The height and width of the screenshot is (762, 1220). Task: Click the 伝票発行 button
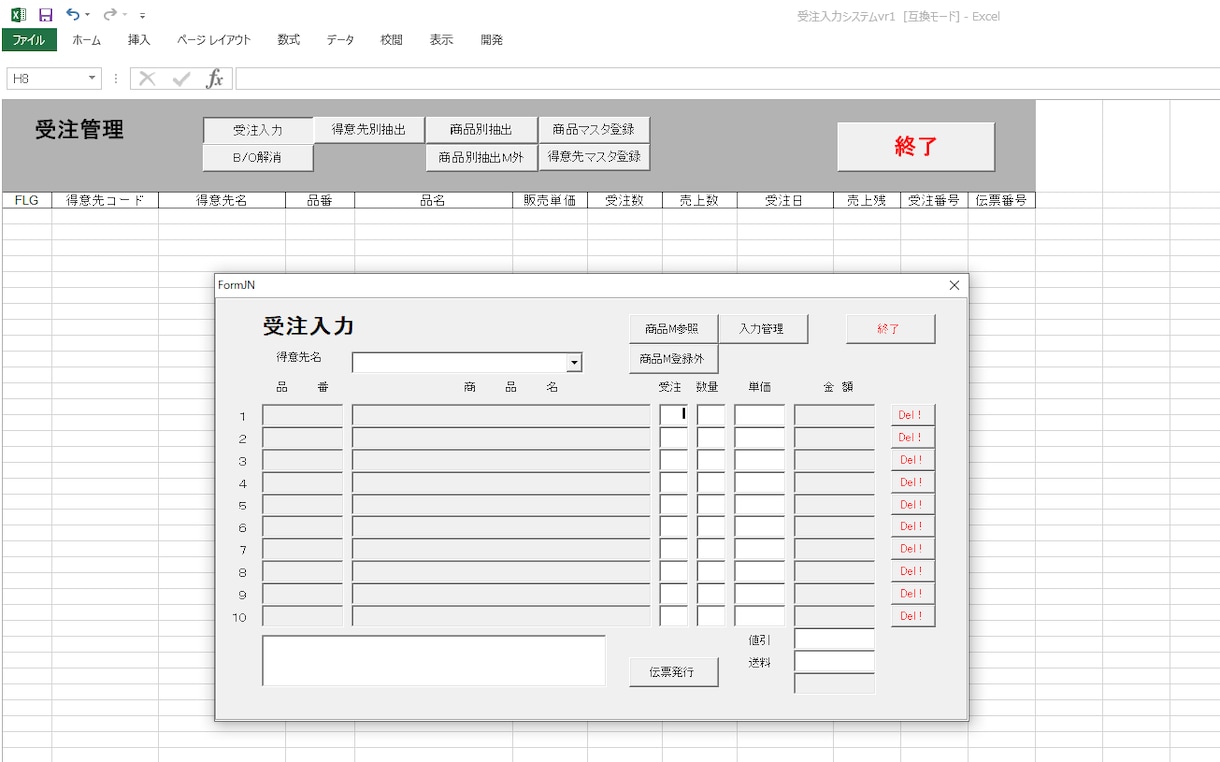click(x=673, y=672)
